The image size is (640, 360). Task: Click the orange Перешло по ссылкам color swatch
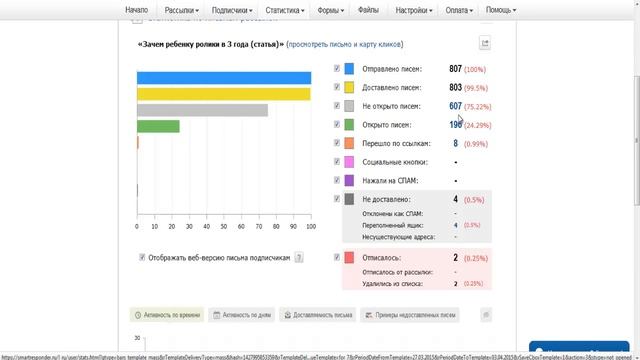(x=349, y=143)
